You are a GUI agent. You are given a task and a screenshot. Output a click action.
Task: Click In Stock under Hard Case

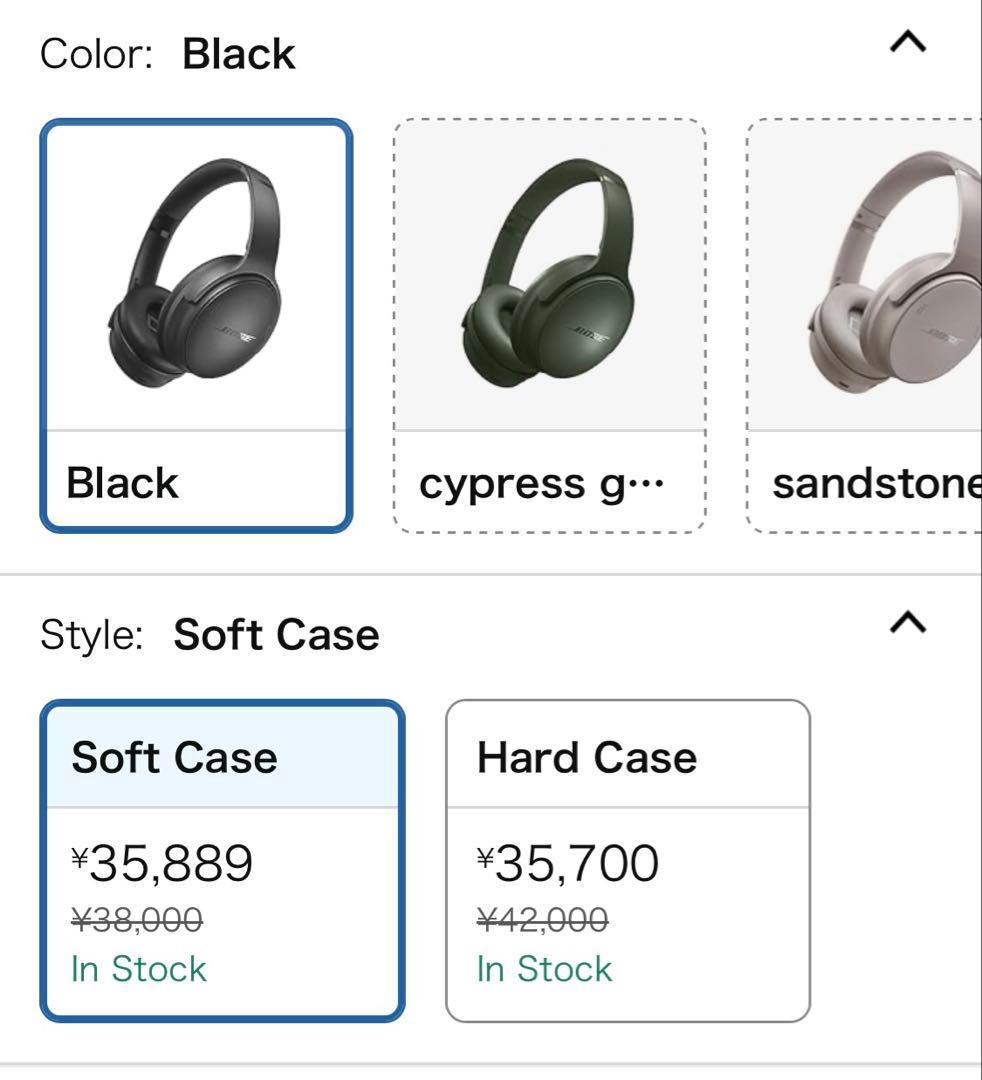543,968
